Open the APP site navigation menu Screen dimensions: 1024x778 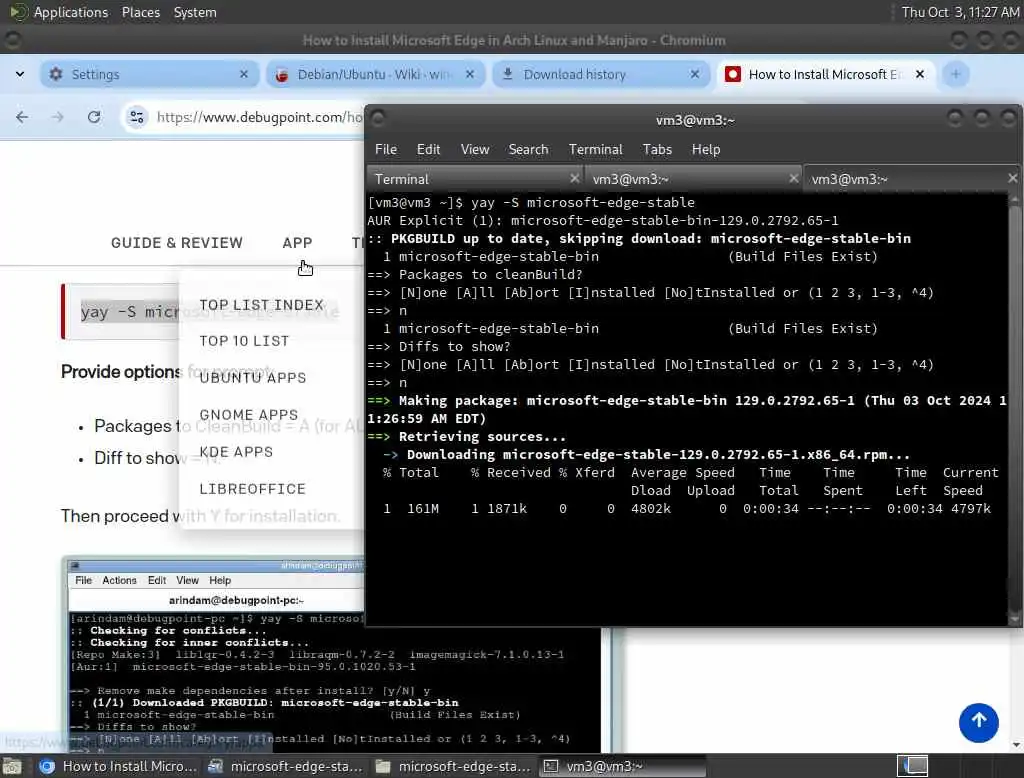coord(297,243)
